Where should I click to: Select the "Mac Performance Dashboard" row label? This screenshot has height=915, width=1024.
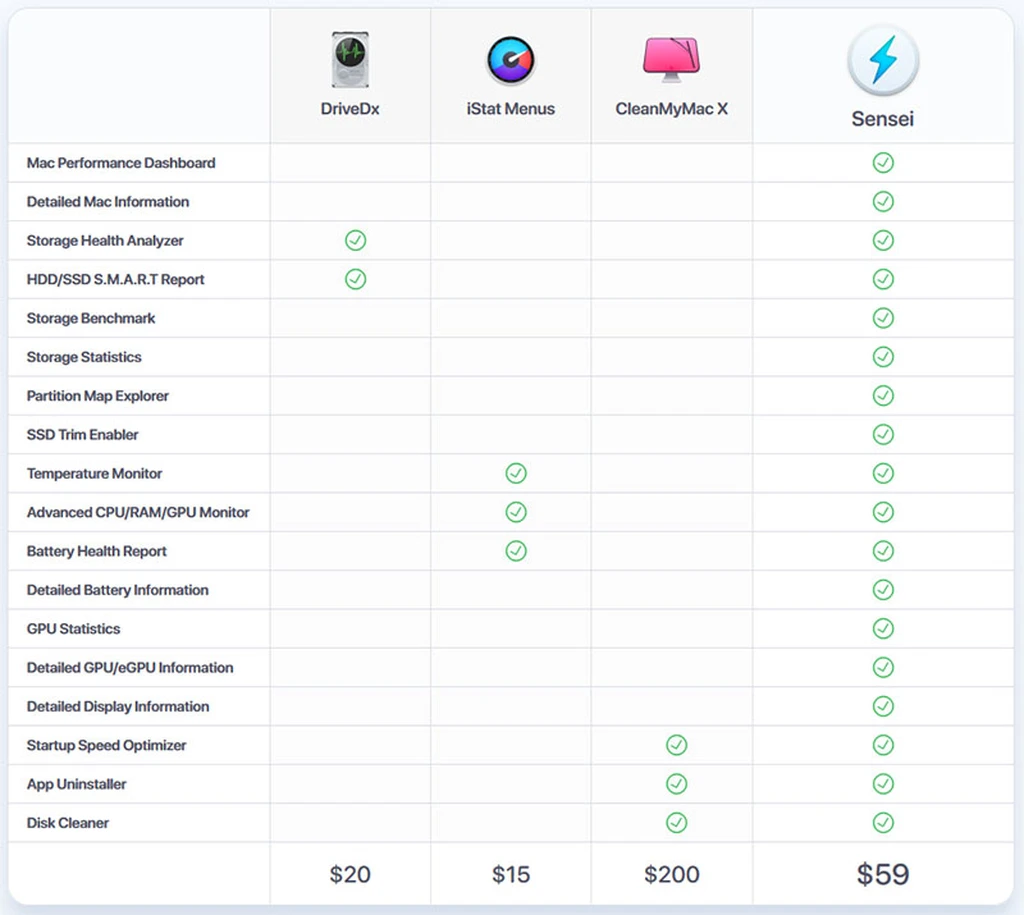[x=121, y=163]
